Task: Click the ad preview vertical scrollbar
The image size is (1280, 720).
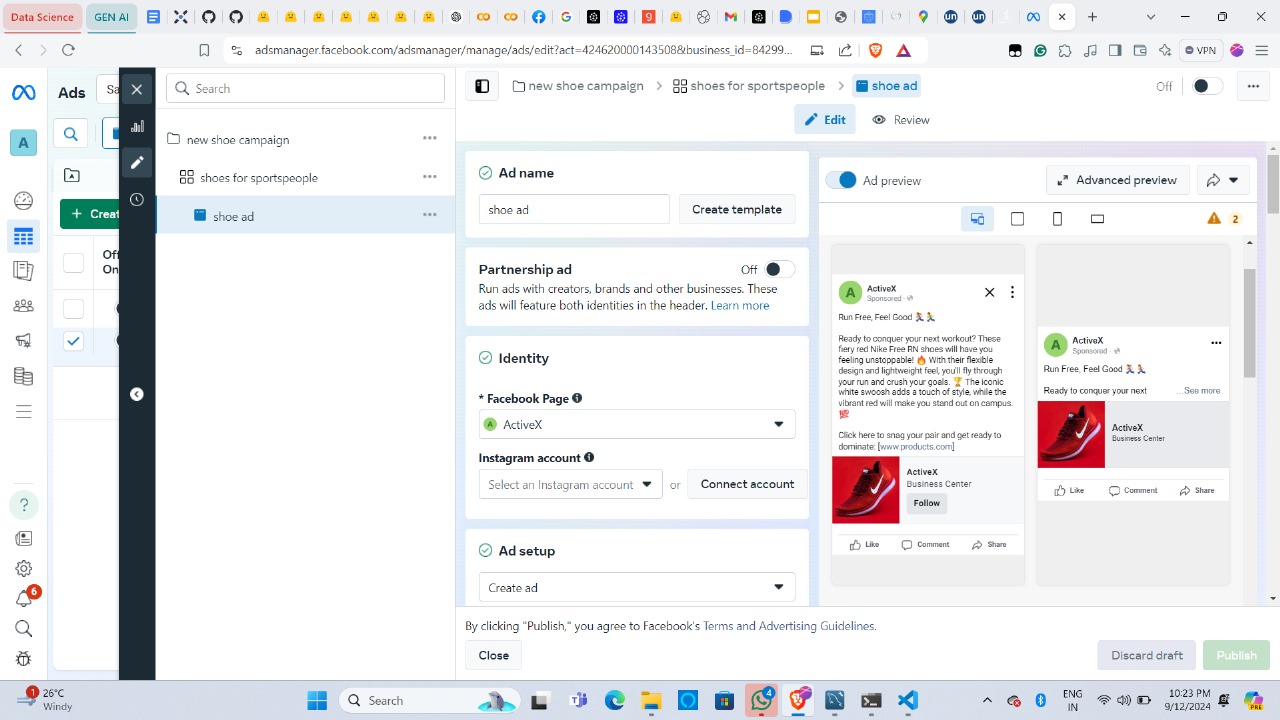Action: coord(1248,322)
